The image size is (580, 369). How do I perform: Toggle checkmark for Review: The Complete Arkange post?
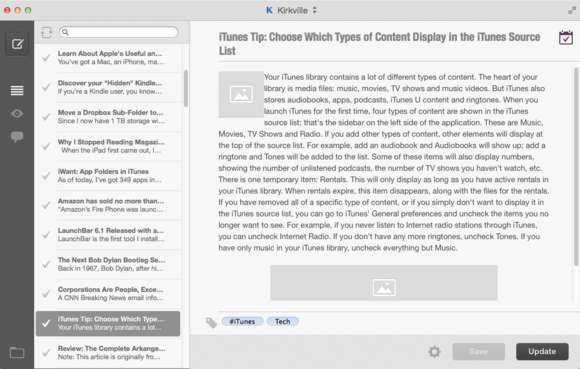[x=46, y=353]
